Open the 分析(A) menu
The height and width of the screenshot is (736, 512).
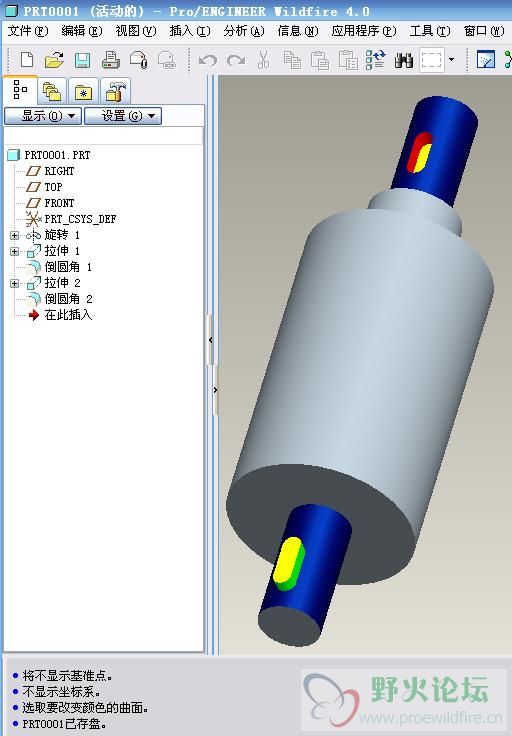click(x=244, y=31)
